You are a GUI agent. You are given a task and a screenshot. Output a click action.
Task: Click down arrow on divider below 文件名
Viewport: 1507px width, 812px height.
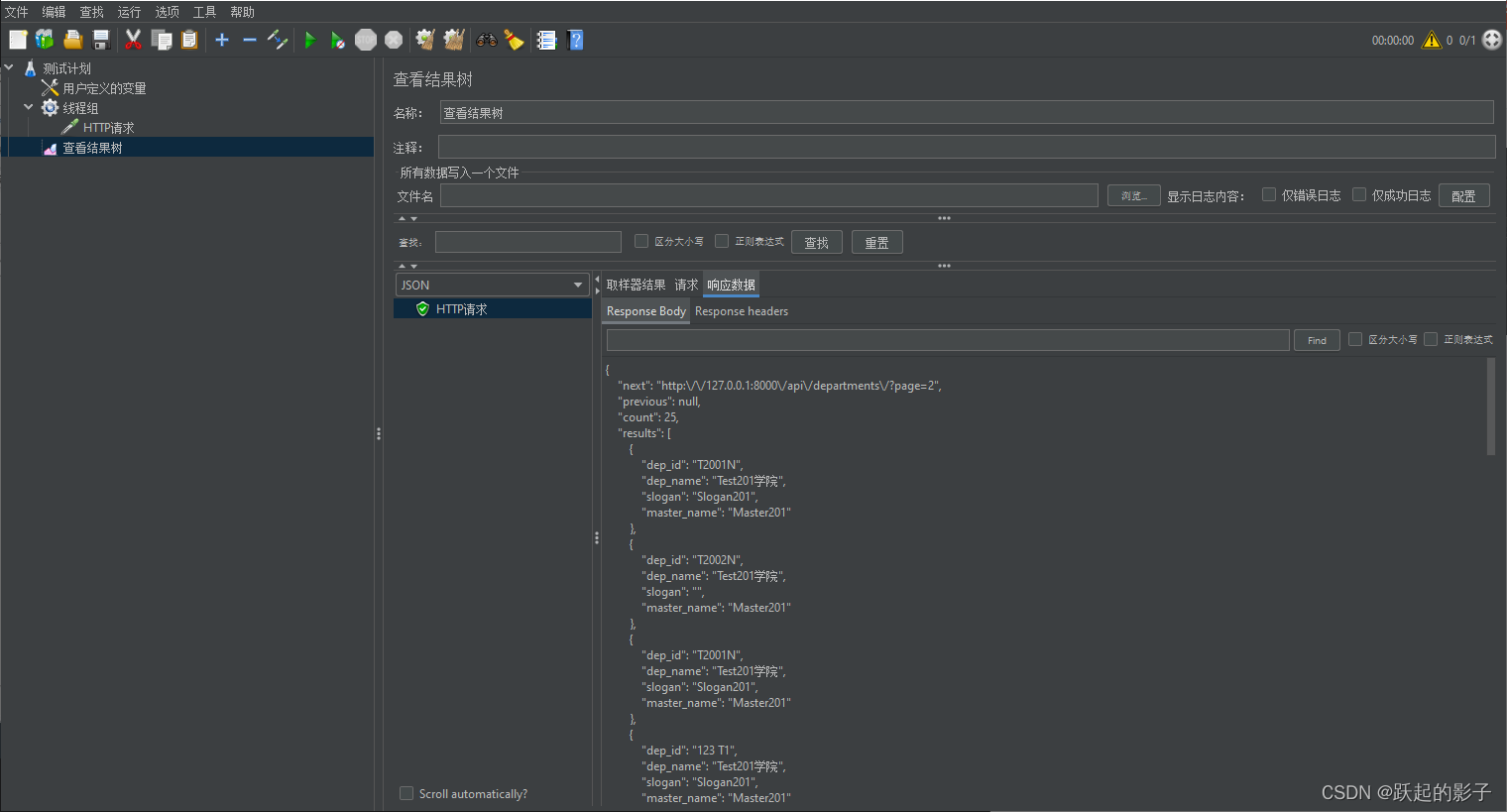413,218
